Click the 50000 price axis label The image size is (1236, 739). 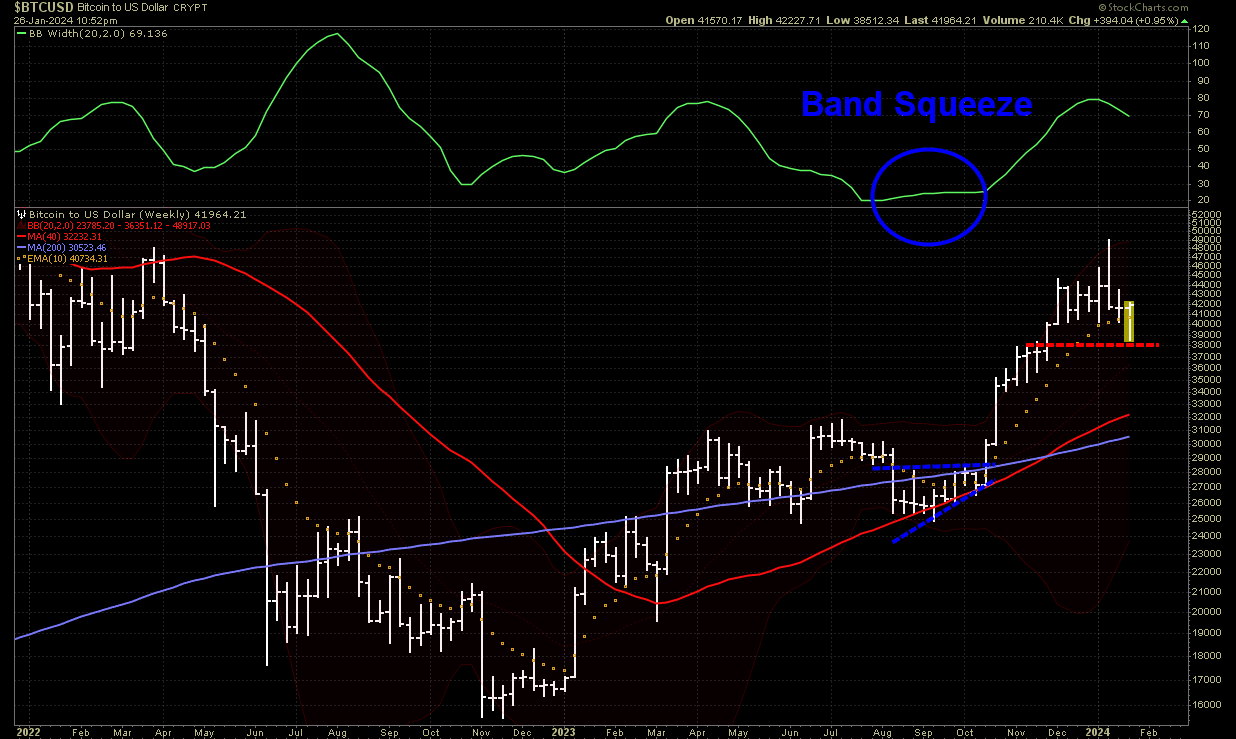click(1207, 229)
